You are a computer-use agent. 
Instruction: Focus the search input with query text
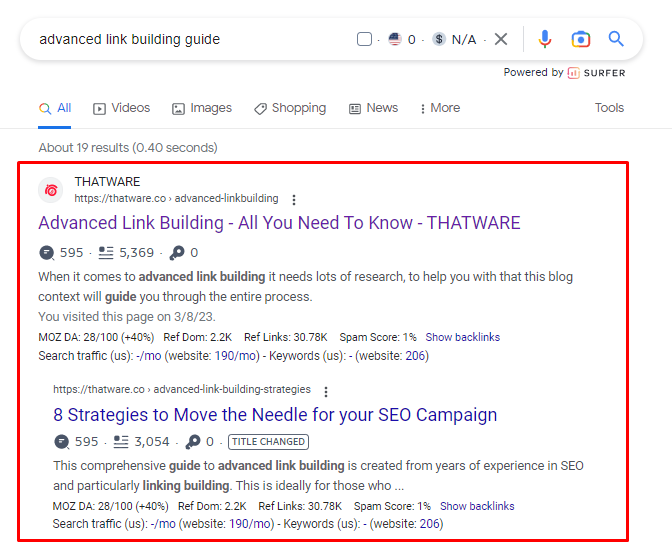(x=129, y=39)
